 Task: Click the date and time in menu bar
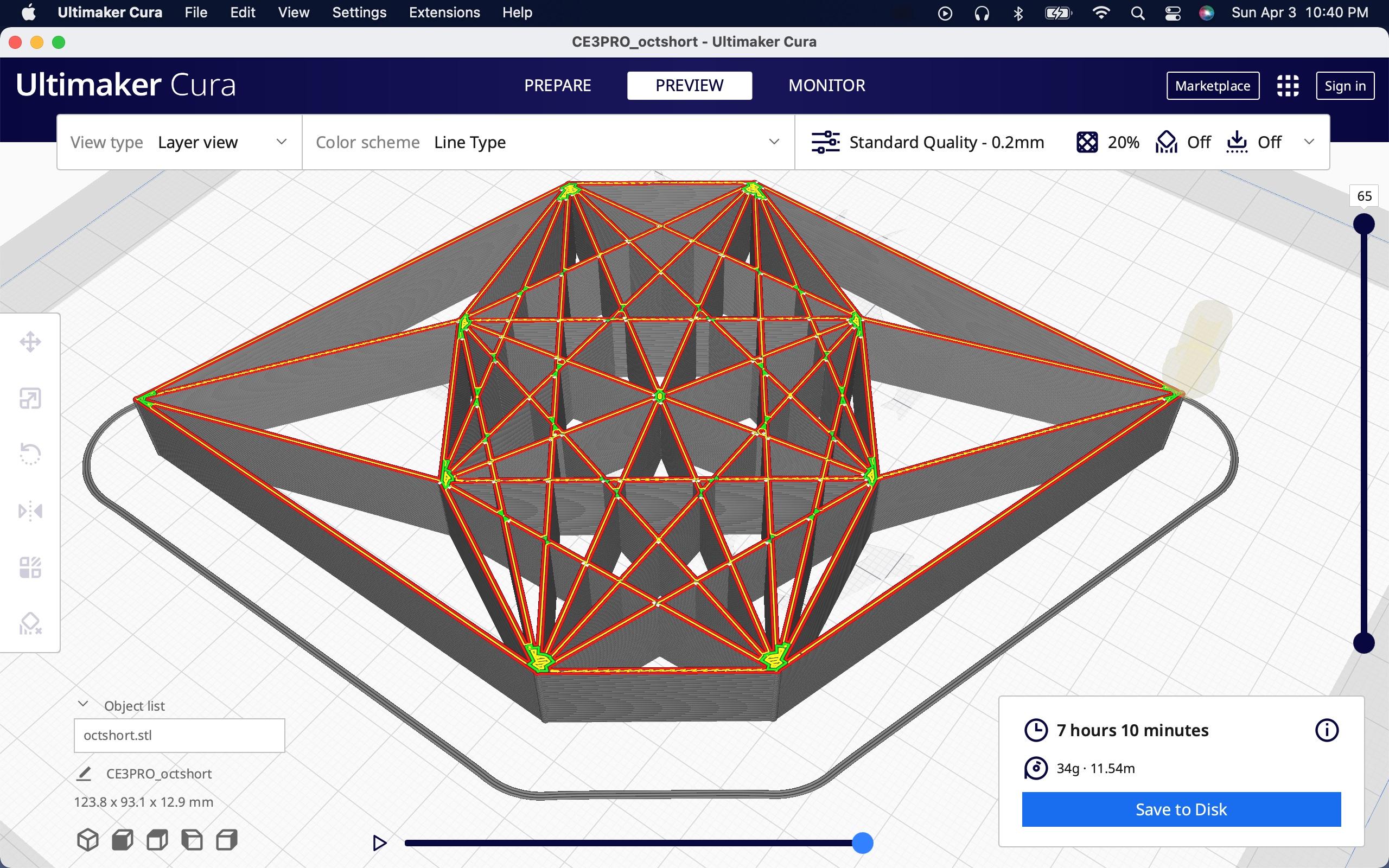[1299, 12]
